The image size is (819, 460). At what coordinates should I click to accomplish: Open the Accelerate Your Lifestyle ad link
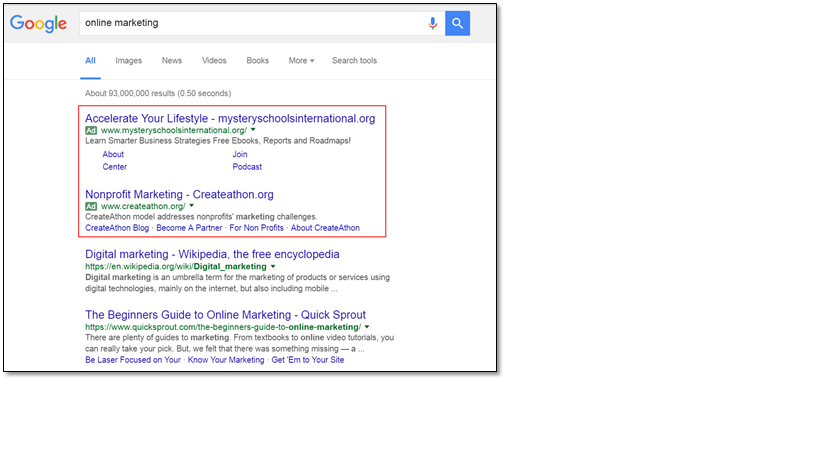click(x=230, y=119)
